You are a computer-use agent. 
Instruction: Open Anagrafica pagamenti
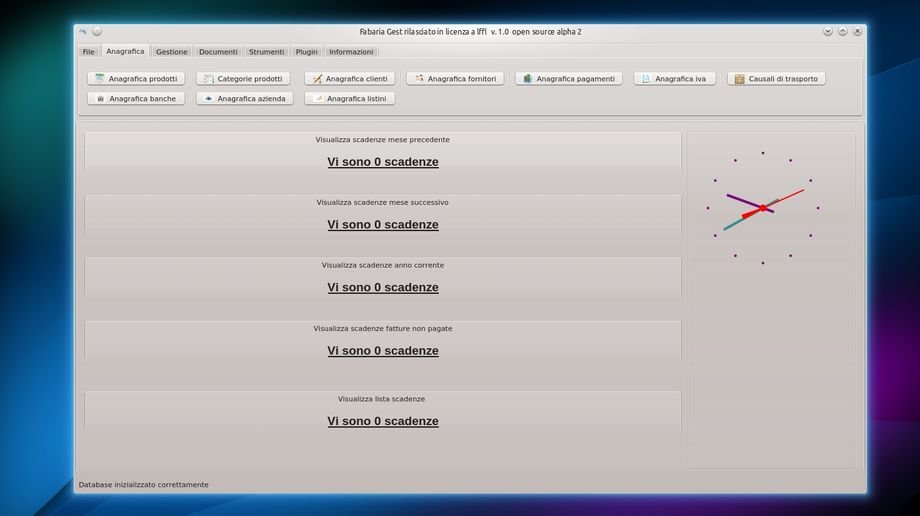569,79
